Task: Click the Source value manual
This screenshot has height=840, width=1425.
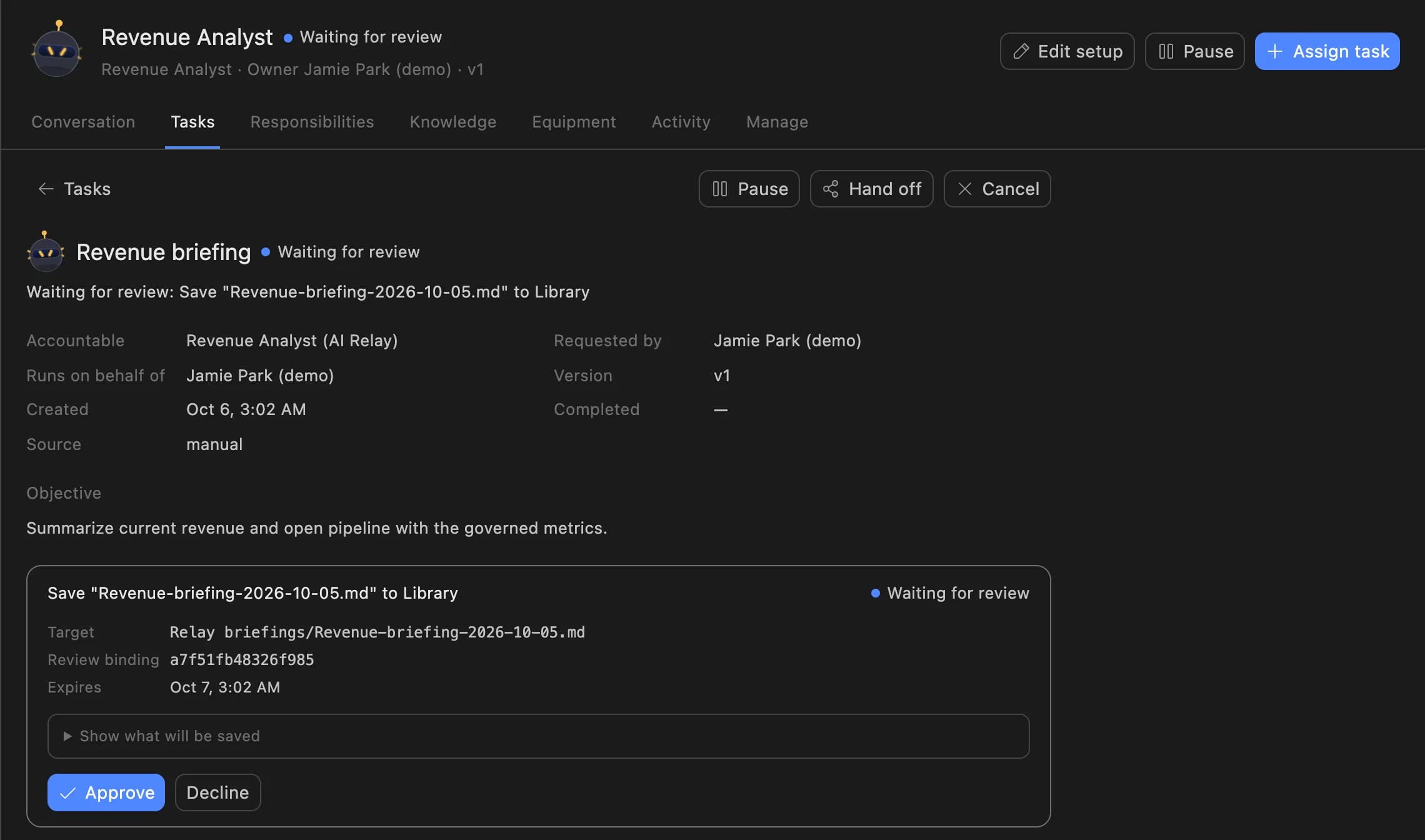Action: 214,444
